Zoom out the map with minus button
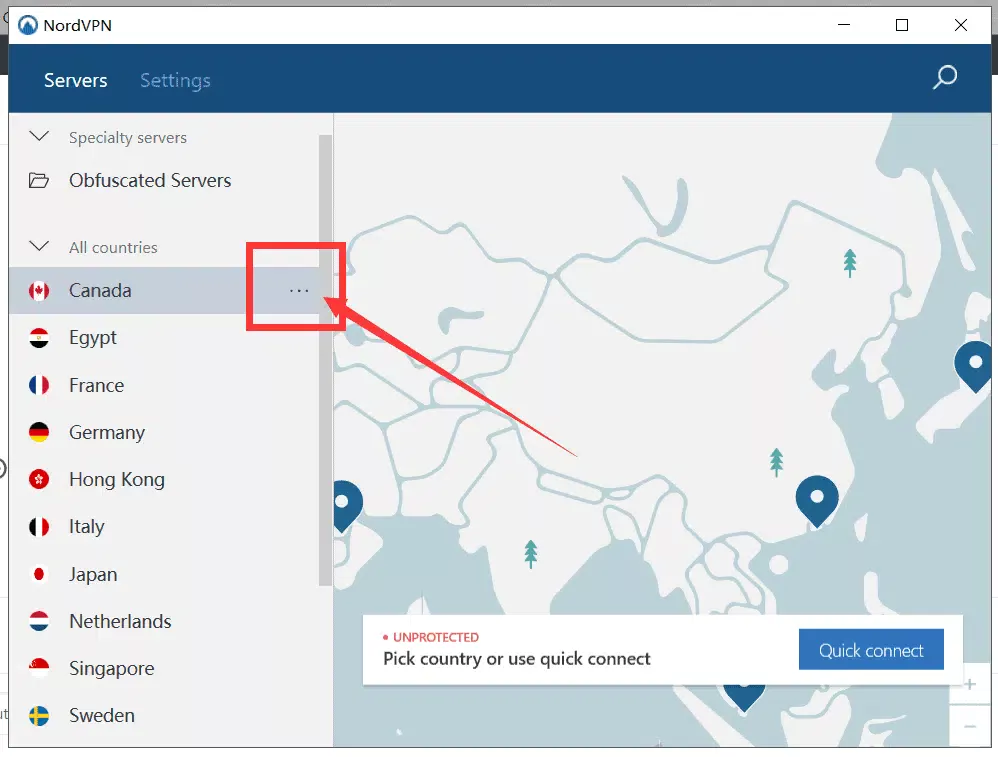Image resolution: width=998 pixels, height=757 pixels. point(970,725)
